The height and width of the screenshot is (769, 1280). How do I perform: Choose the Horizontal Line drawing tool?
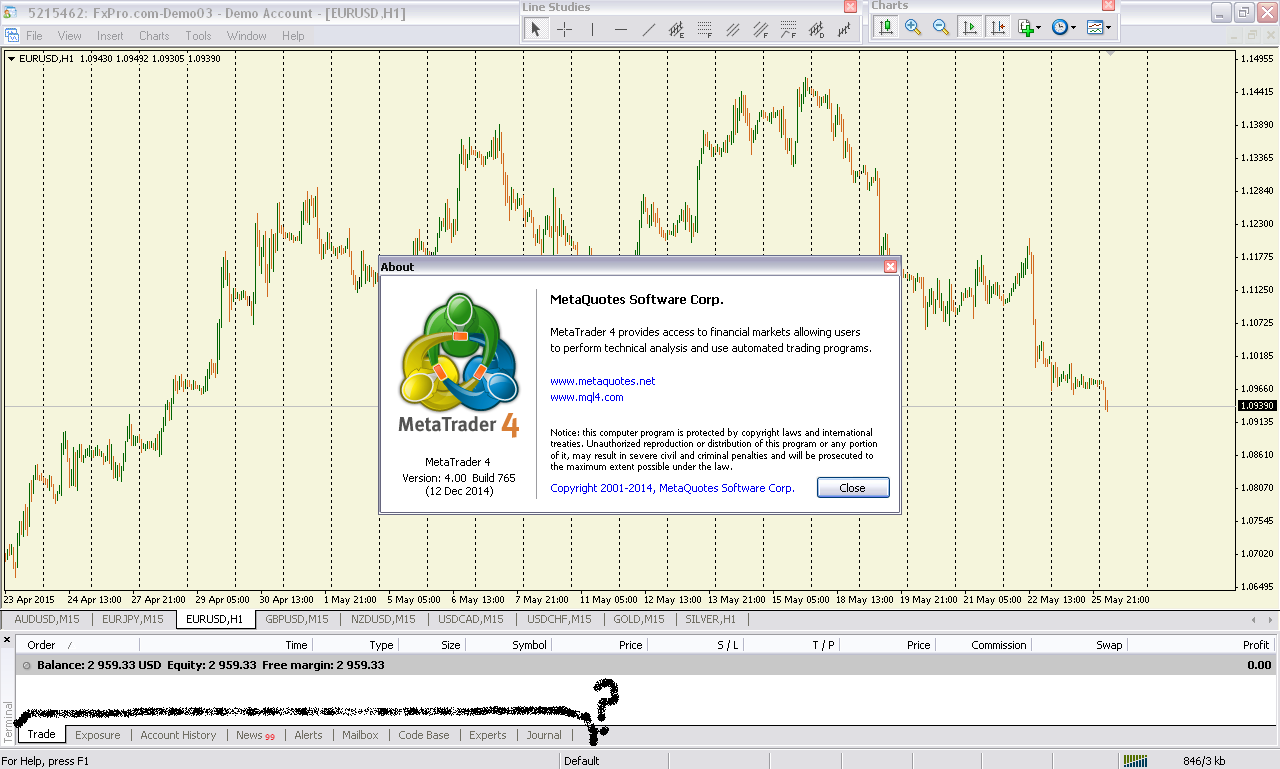click(620, 29)
